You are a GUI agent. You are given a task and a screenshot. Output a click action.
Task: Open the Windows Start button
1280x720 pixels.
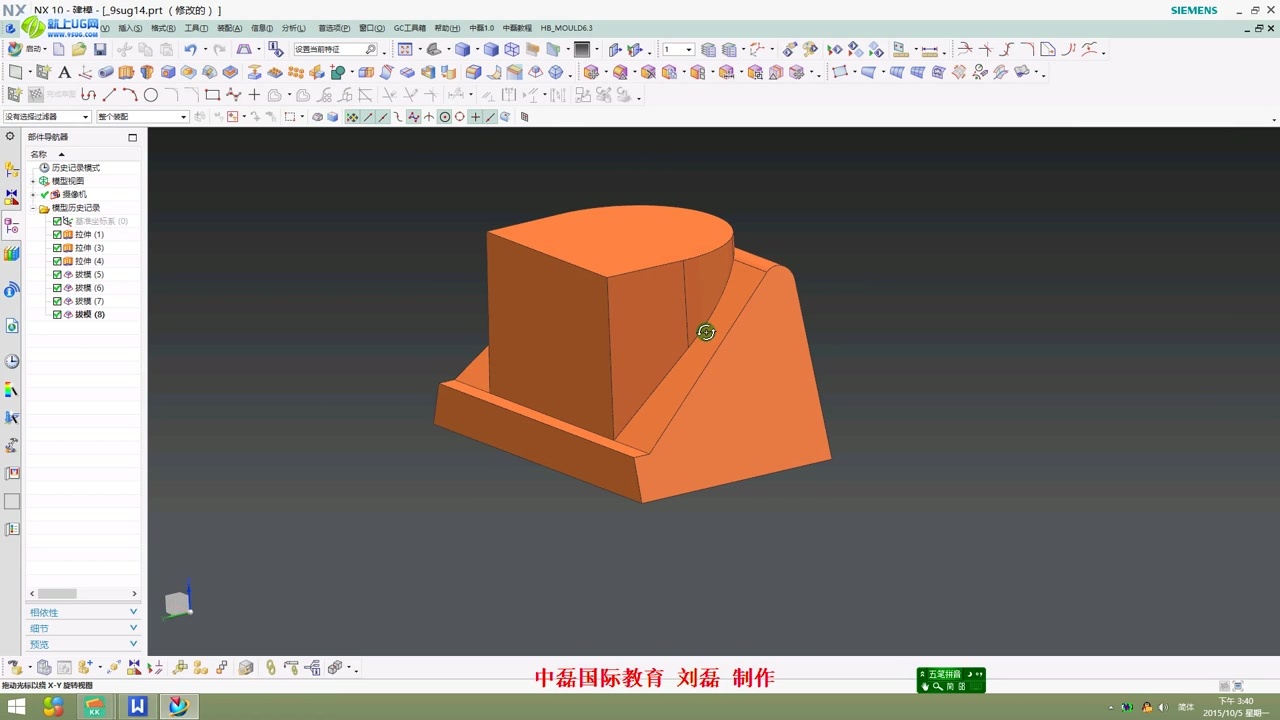[17, 707]
